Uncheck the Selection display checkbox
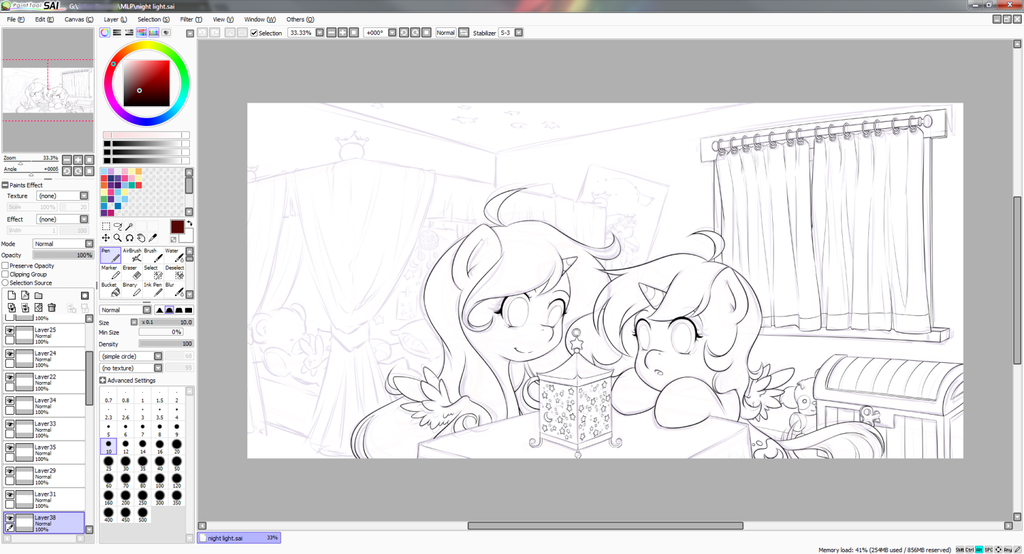Viewport: 1024px width, 554px height. point(254,33)
